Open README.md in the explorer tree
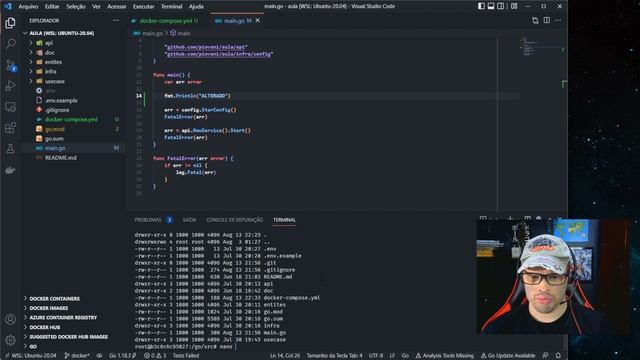Viewport: 640px width, 360px height. [60, 158]
